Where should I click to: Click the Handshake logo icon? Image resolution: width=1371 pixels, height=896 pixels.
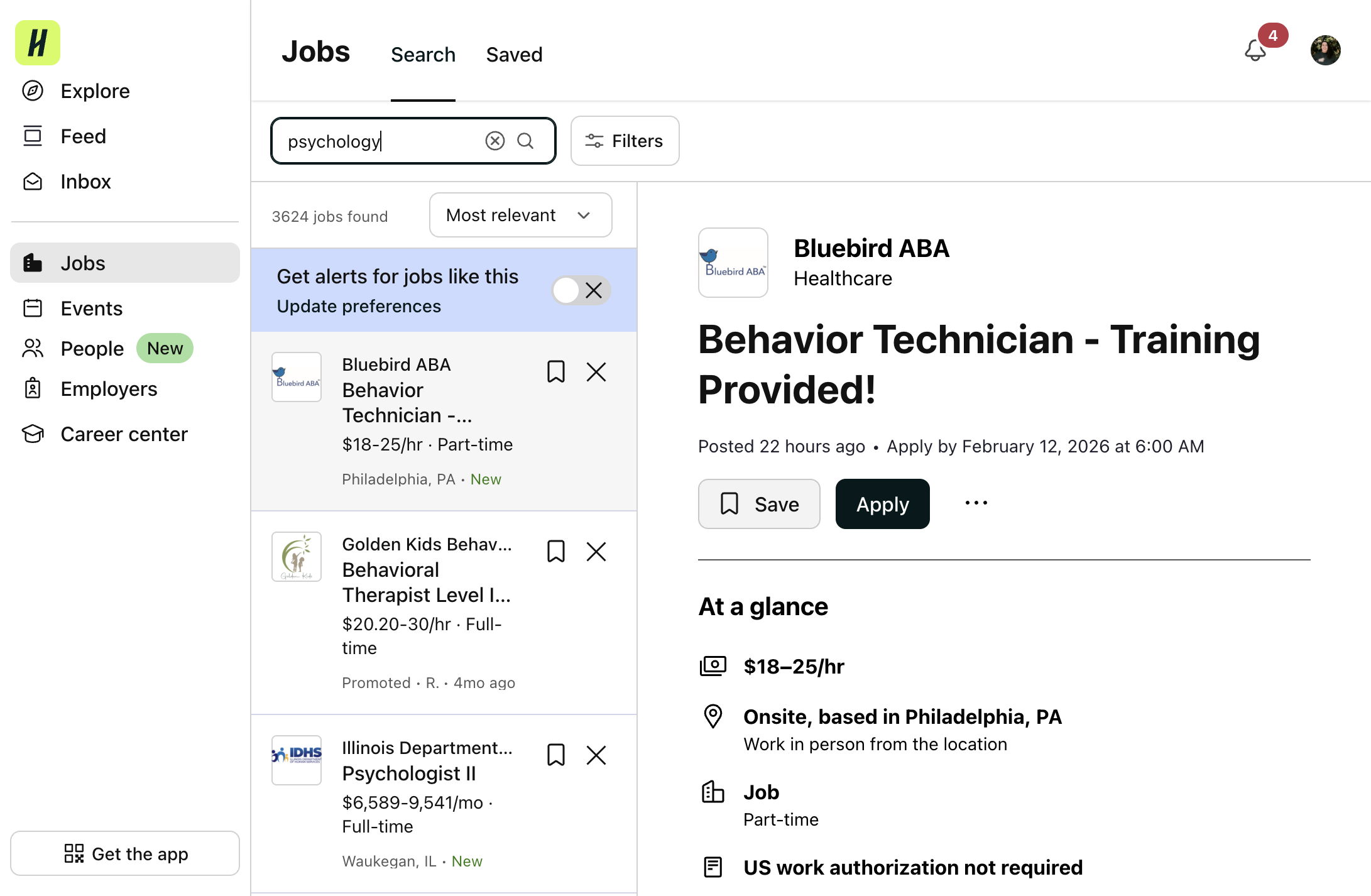click(38, 43)
